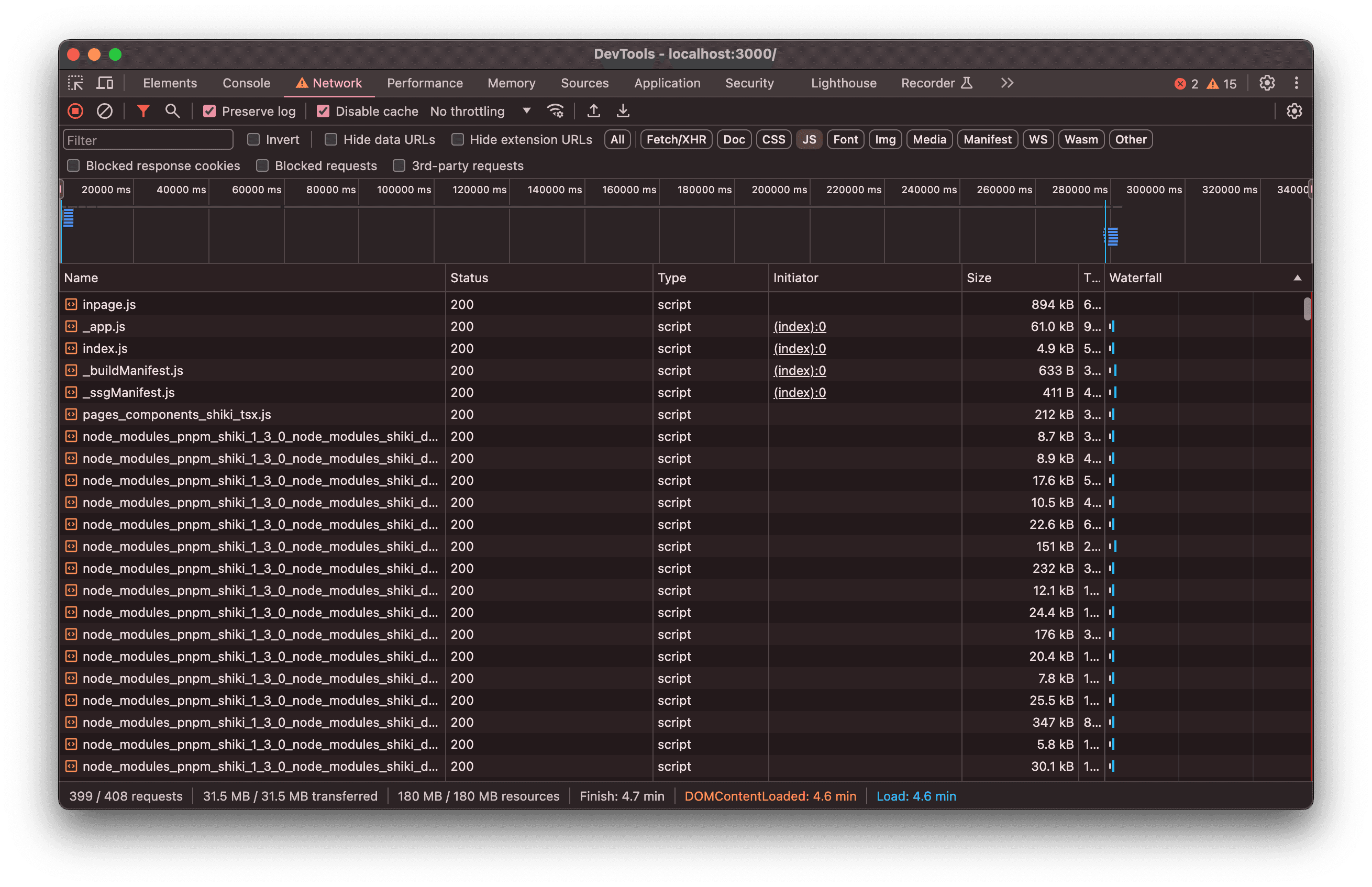
Task: Click the Recorder flask icon
Action: [x=967, y=83]
